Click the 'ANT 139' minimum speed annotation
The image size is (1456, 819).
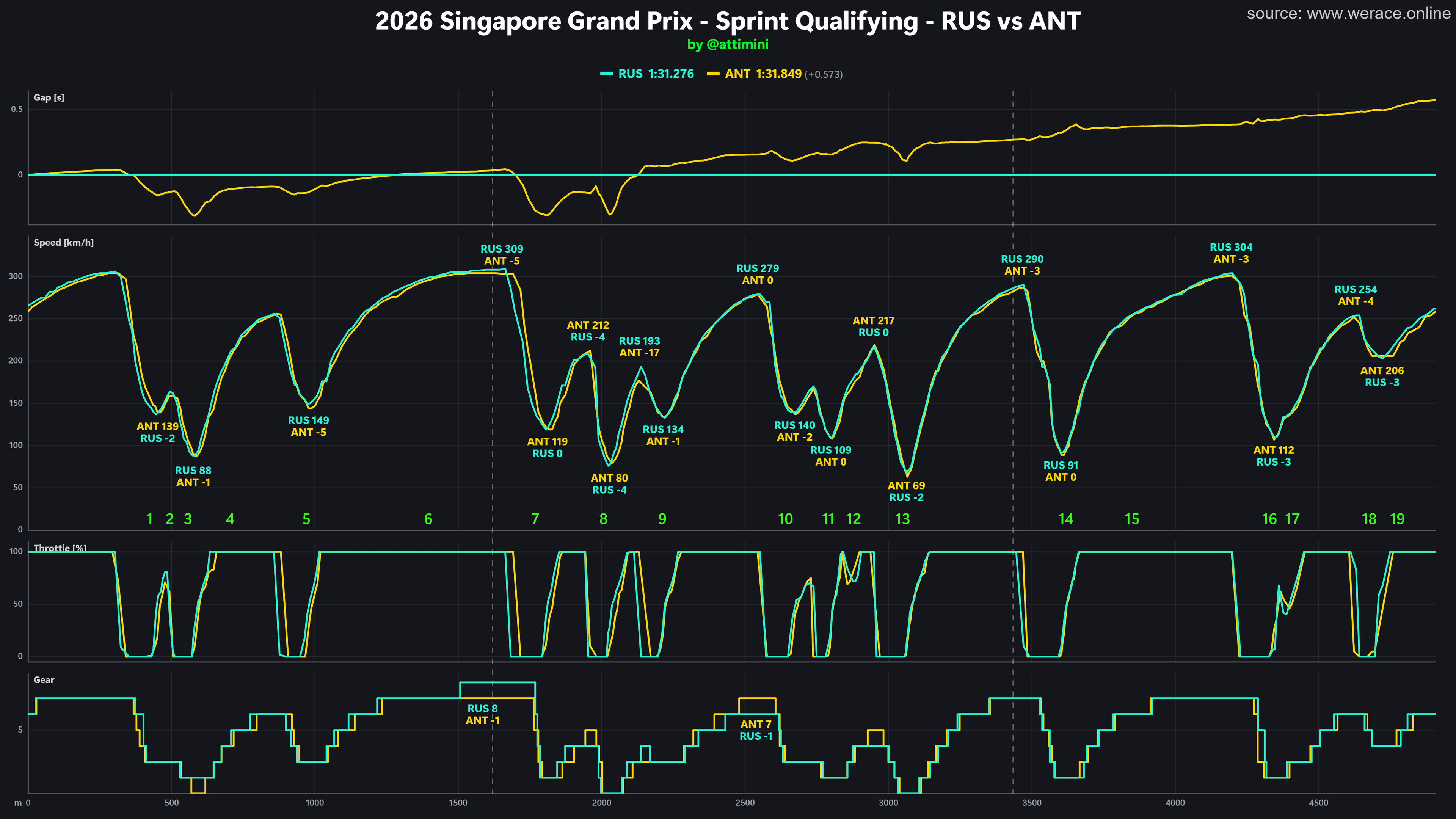[x=157, y=426]
